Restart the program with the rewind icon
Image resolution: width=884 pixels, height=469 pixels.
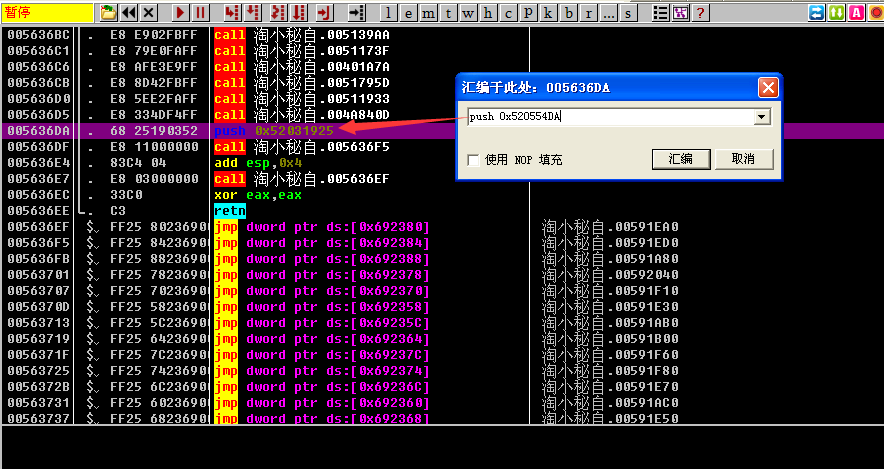(x=129, y=12)
